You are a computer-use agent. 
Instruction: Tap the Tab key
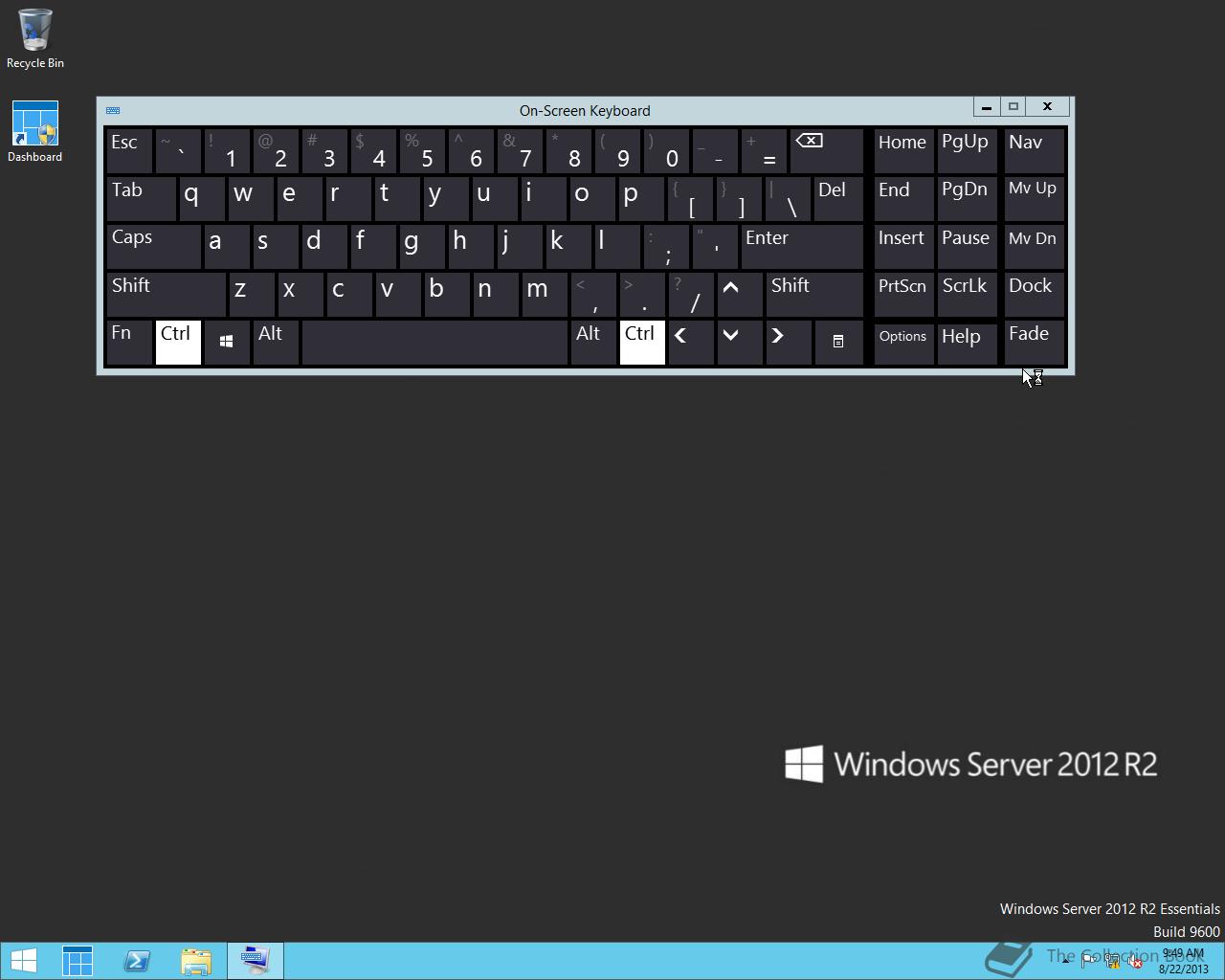tap(141, 198)
